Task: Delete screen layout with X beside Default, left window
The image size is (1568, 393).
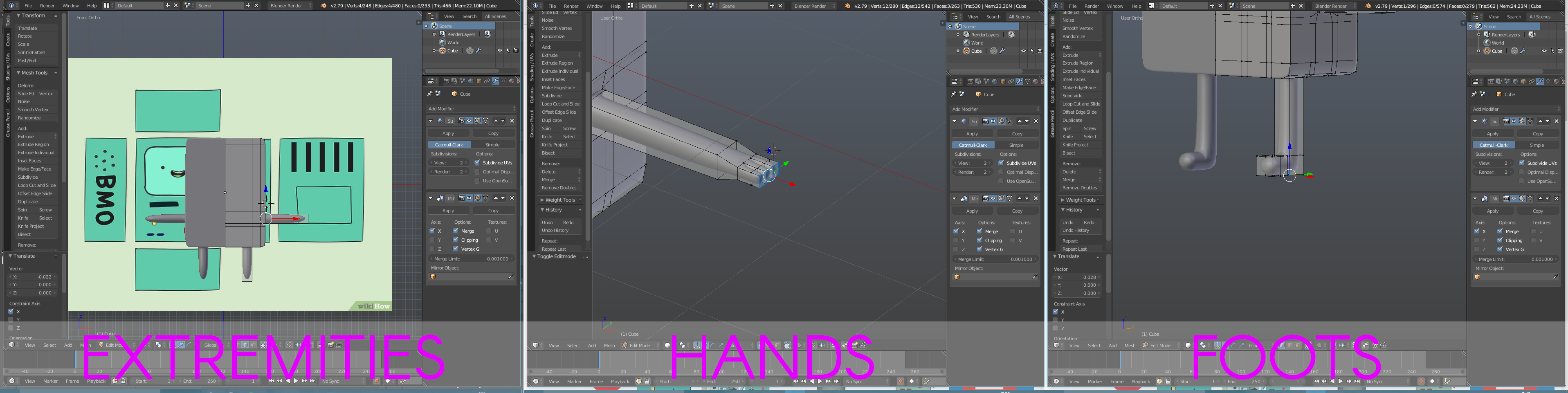Action: tap(176, 5)
